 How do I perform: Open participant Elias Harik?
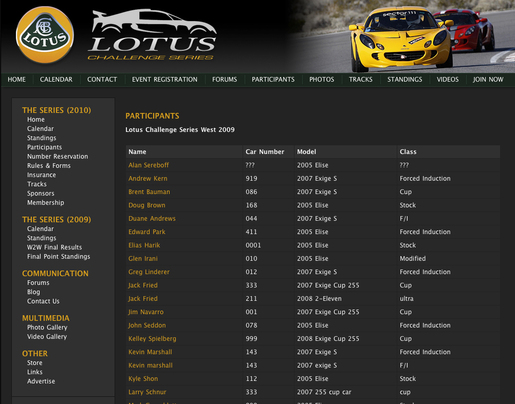click(x=144, y=245)
